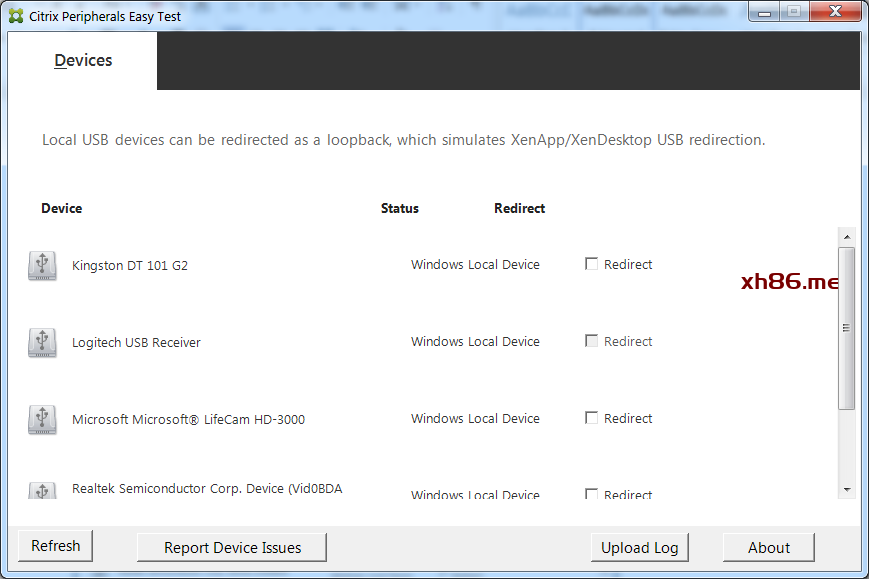Tick Redirect for Microsoft LifeCam HD-3000

(591, 418)
